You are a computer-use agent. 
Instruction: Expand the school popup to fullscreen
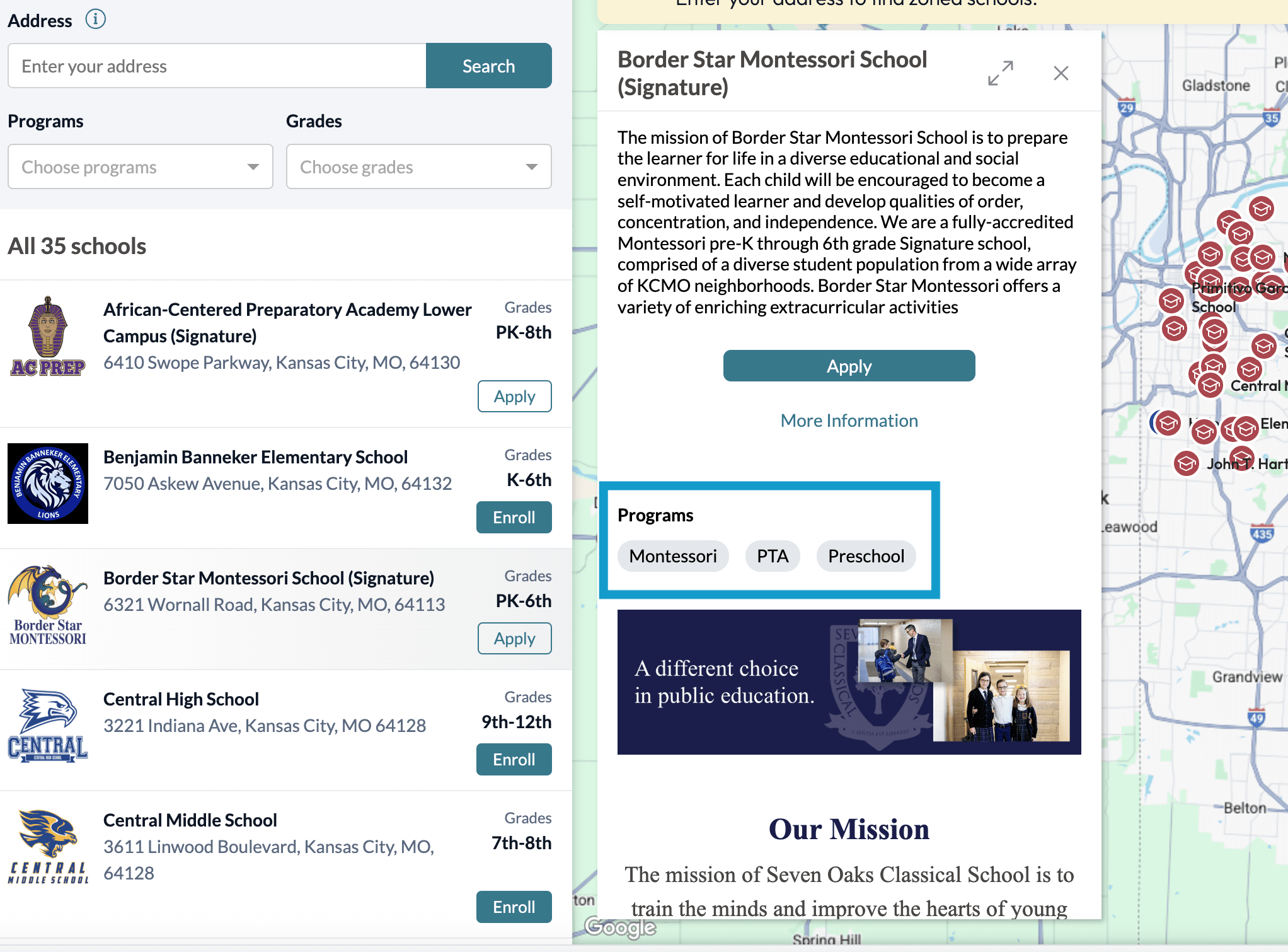[x=1000, y=73]
